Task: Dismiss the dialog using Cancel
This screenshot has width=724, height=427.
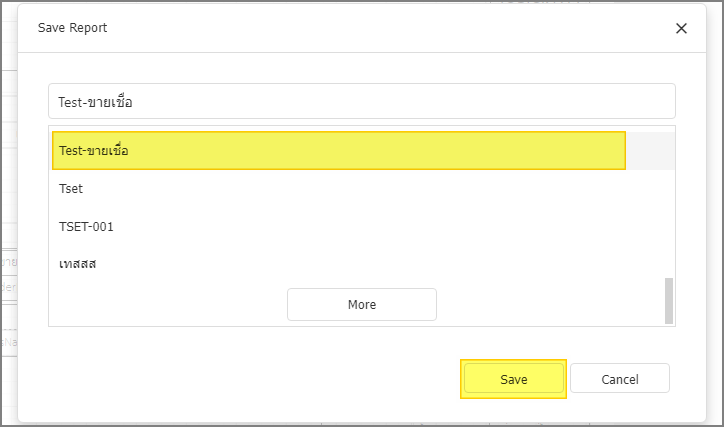Action: 620,379
